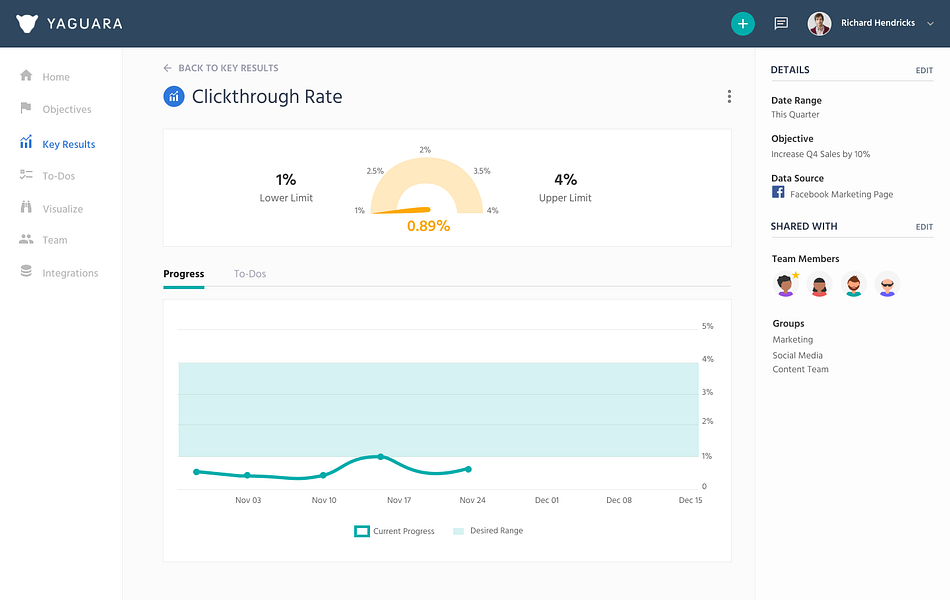Open Integrations database icon
The height and width of the screenshot is (600, 950).
coord(25,271)
